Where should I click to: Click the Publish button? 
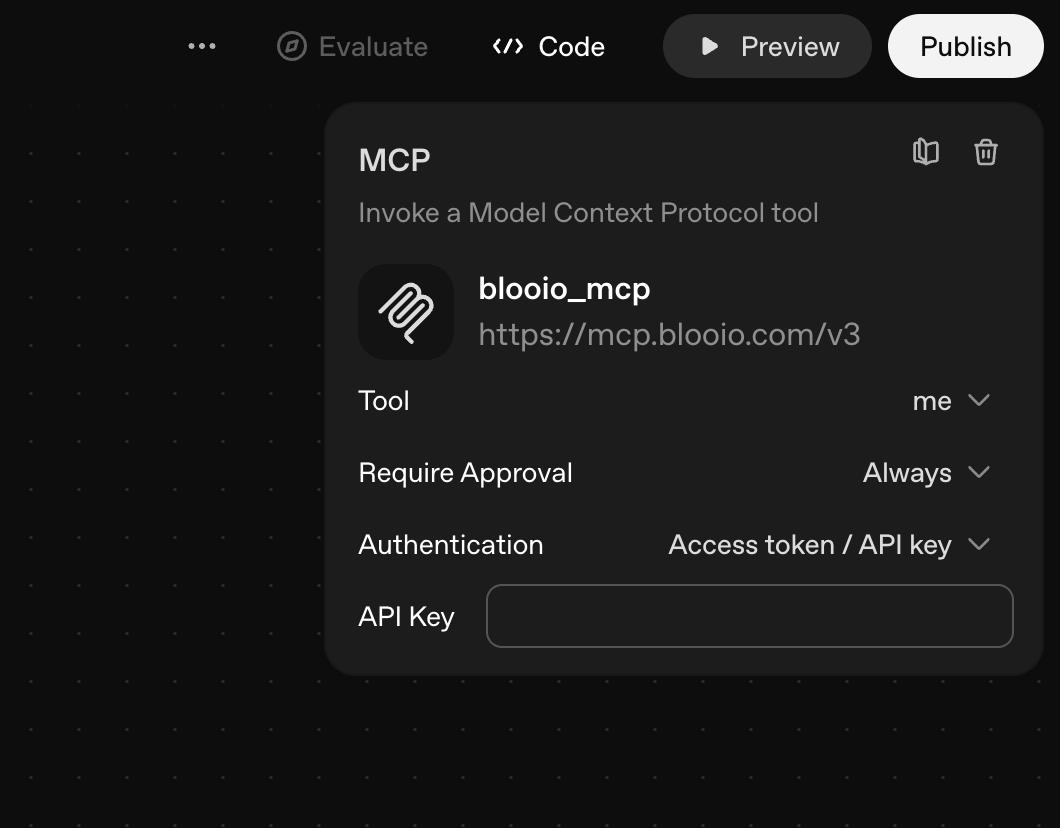(965, 46)
